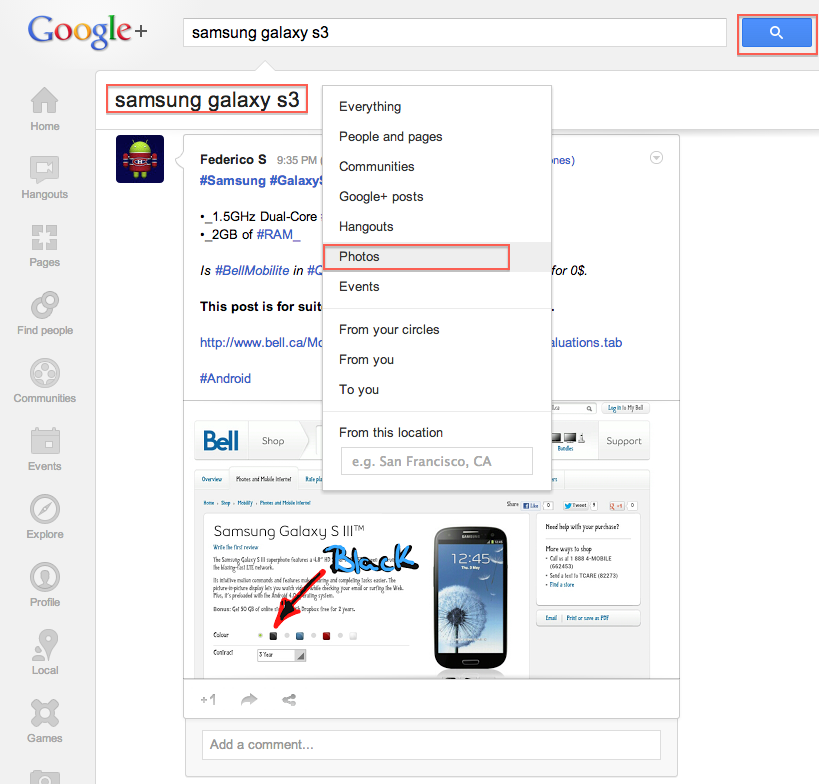
Task: Click the Google+ logo
Action: pyautogui.click(x=87, y=31)
